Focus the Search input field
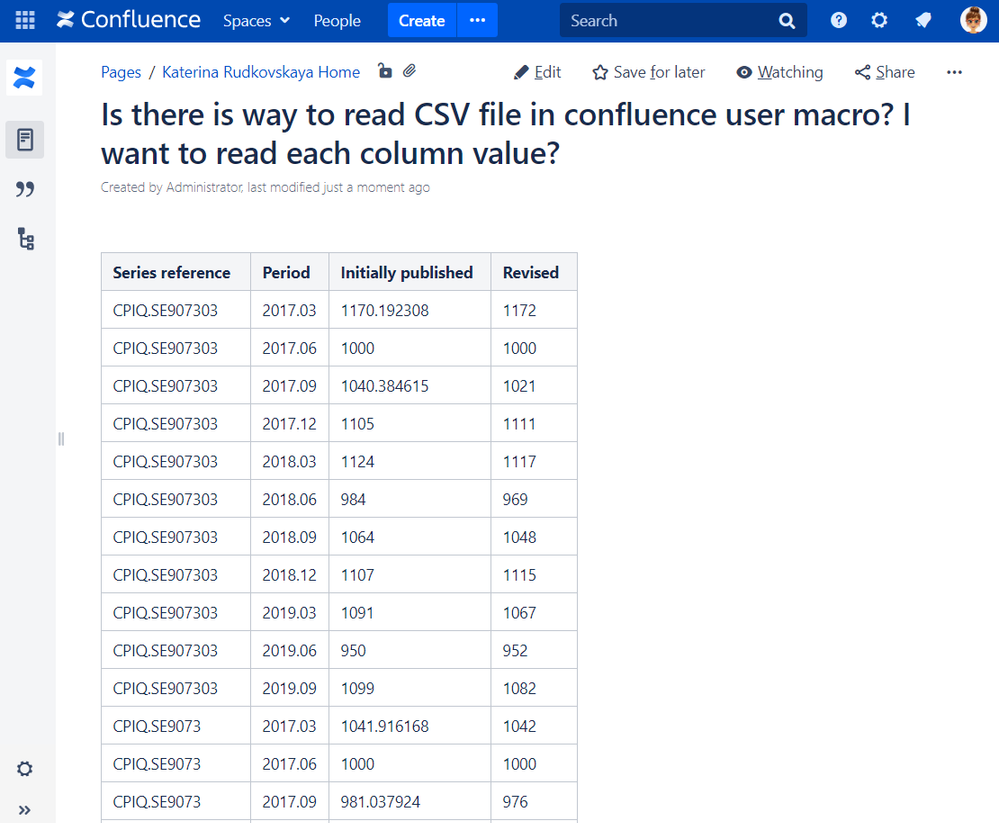This screenshot has height=823, width=999. (x=669, y=20)
